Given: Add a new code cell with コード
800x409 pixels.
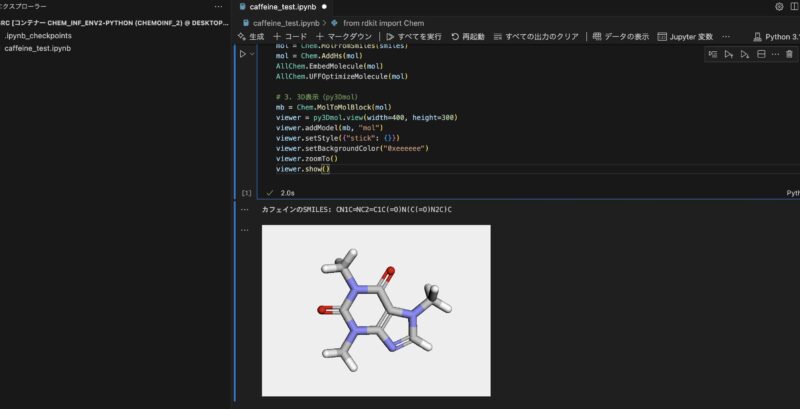Looking at the screenshot, I should [x=290, y=37].
